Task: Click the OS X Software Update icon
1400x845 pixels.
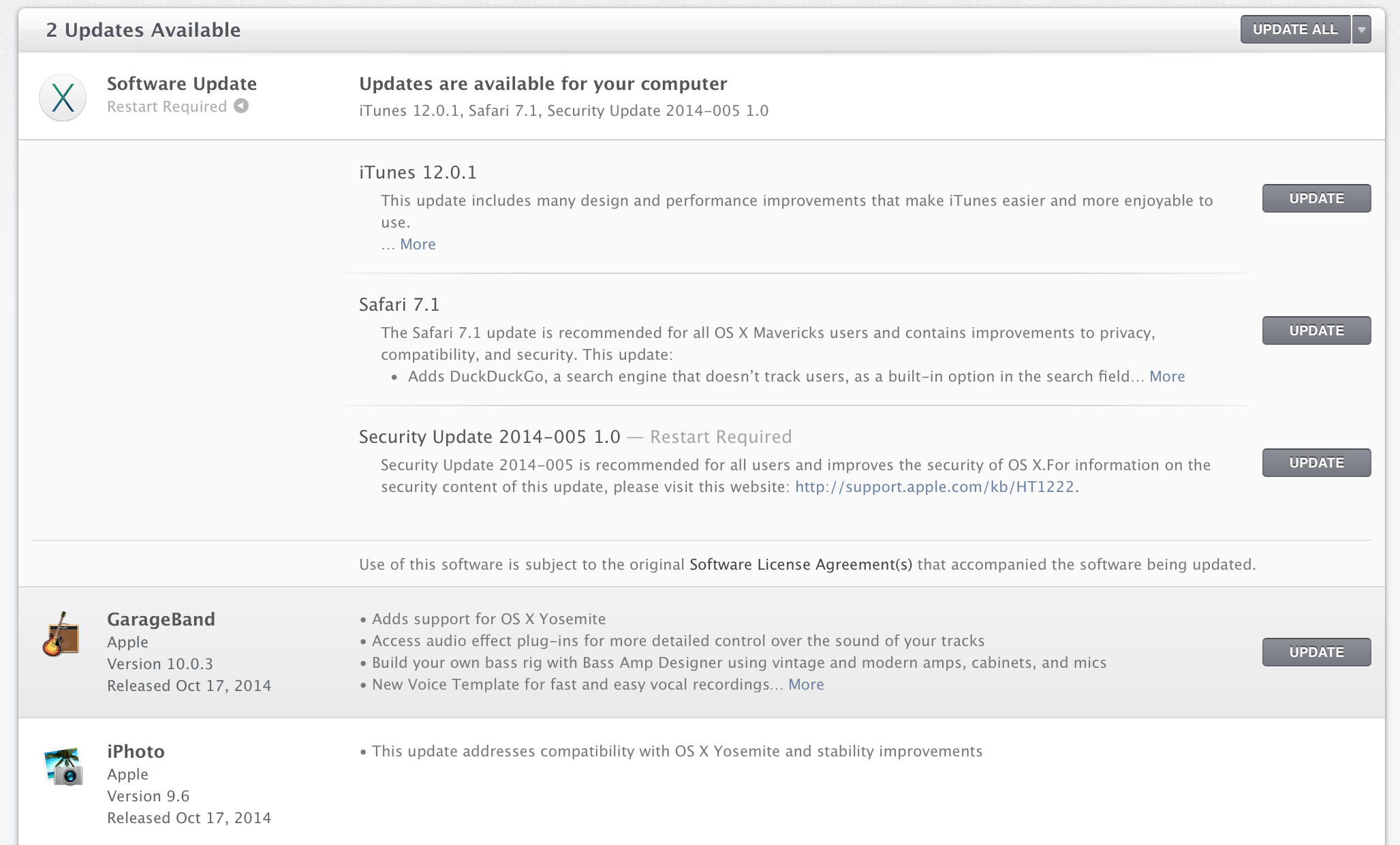Action: (x=63, y=97)
